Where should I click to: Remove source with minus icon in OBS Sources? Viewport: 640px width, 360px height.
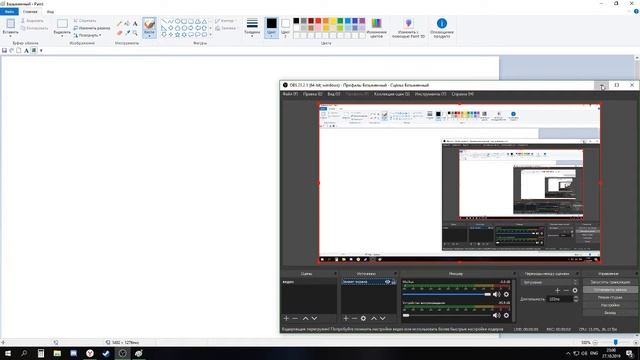(354, 318)
